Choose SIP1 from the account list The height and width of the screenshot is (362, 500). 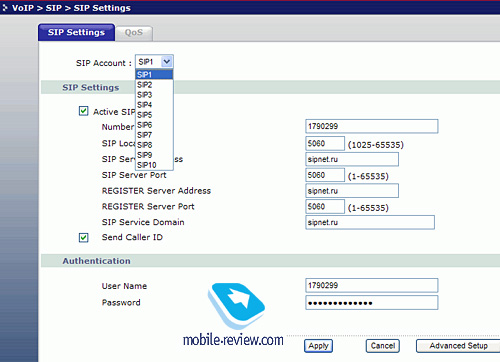click(154, 75)
